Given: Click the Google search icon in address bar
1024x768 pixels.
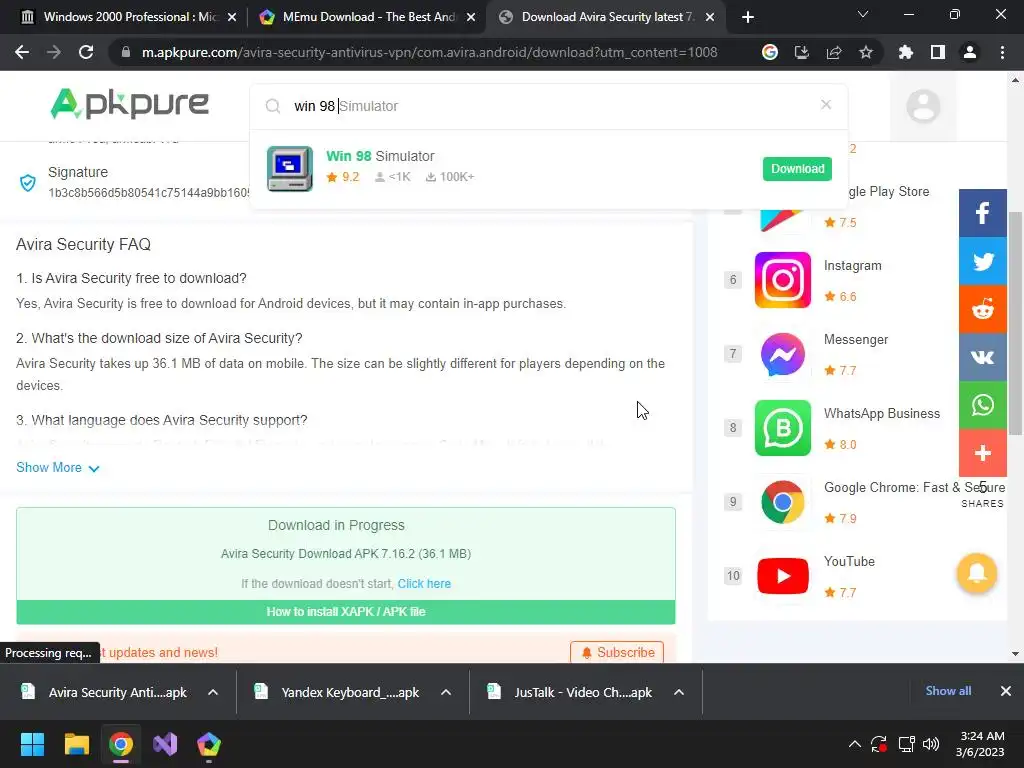Looking at the screenshot, I should [769, 52].
